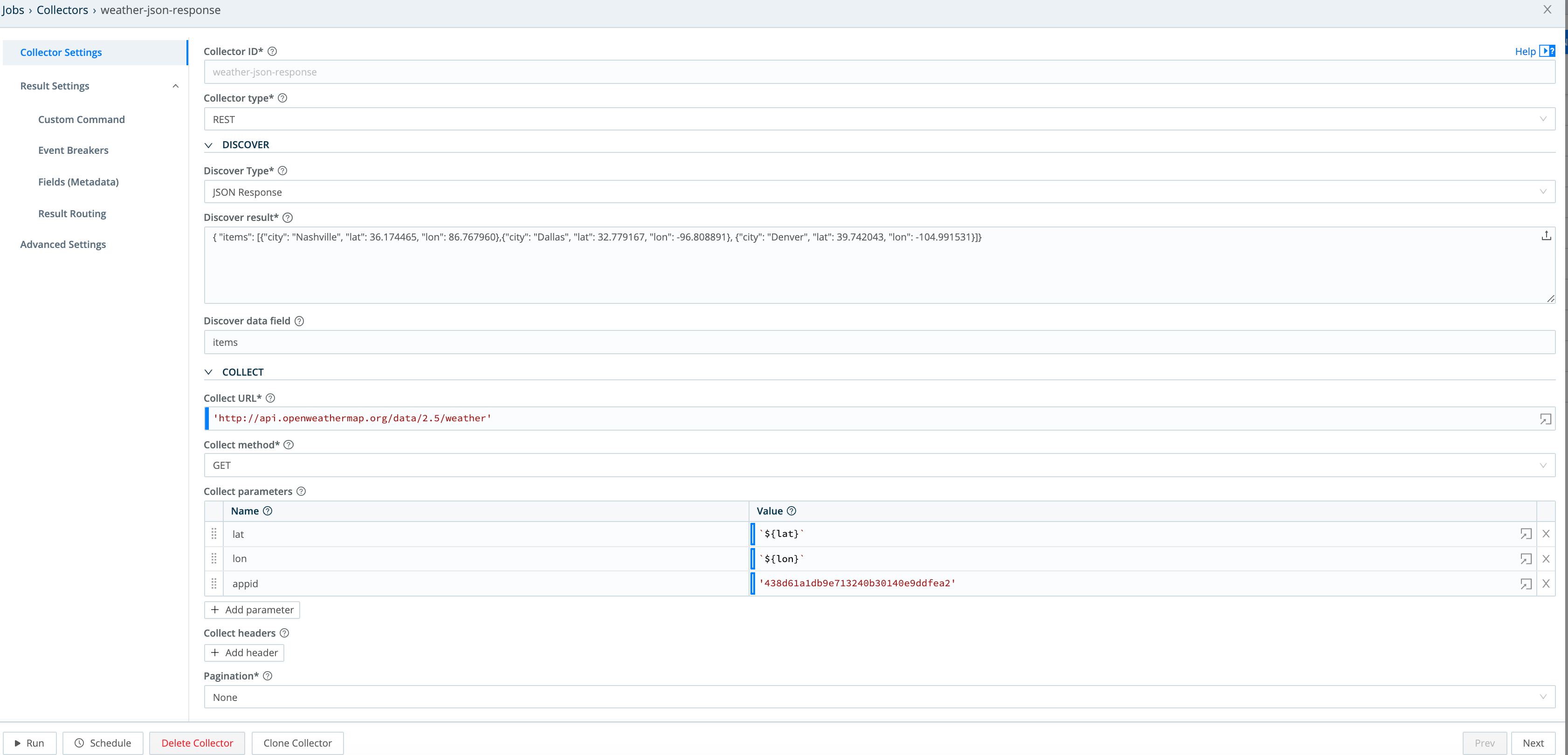The image size is (1568, 755).
Task: Show Pagination help icon
Action: (268, 676)
